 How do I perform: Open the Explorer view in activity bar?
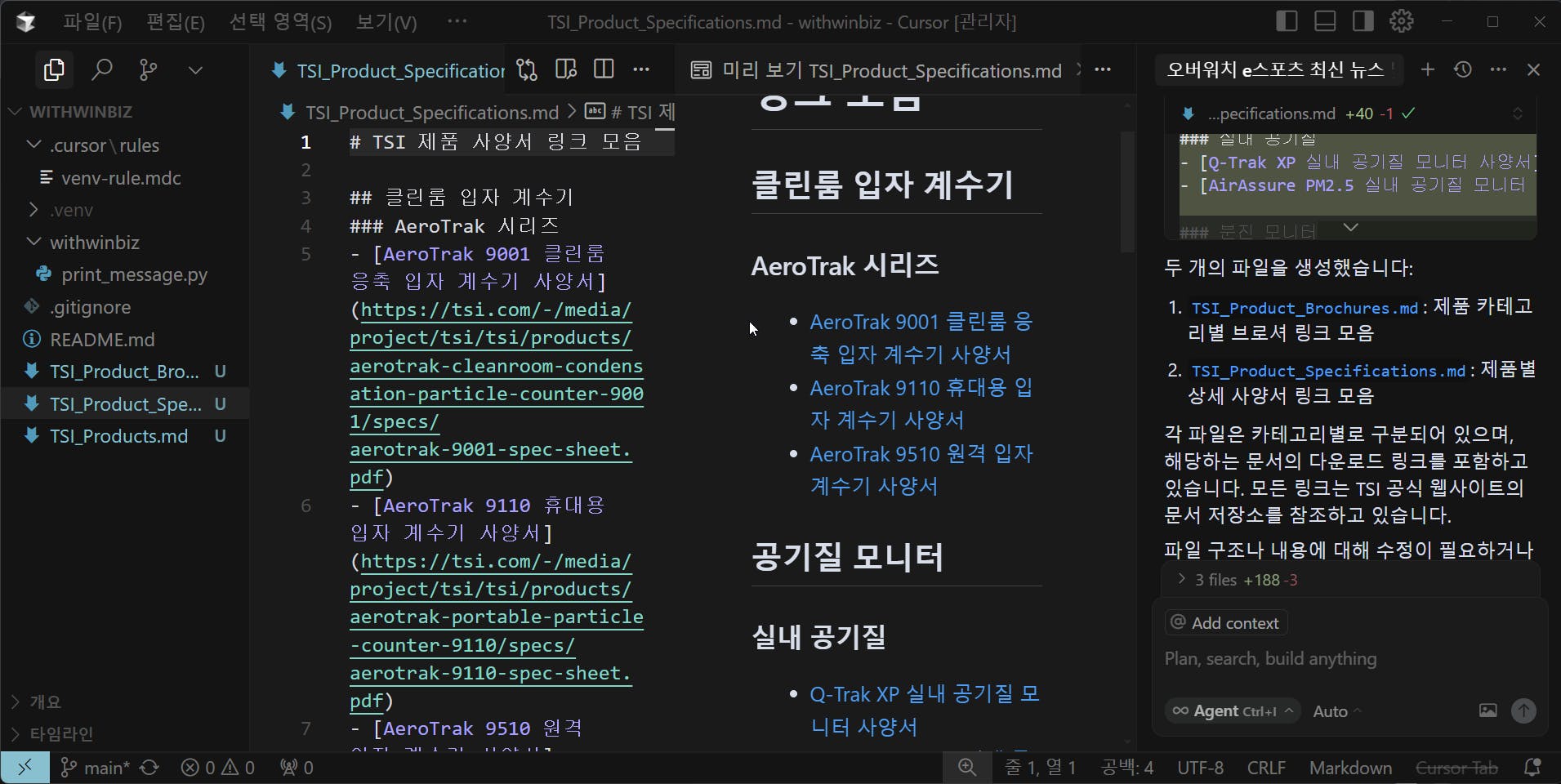[54, 70]
